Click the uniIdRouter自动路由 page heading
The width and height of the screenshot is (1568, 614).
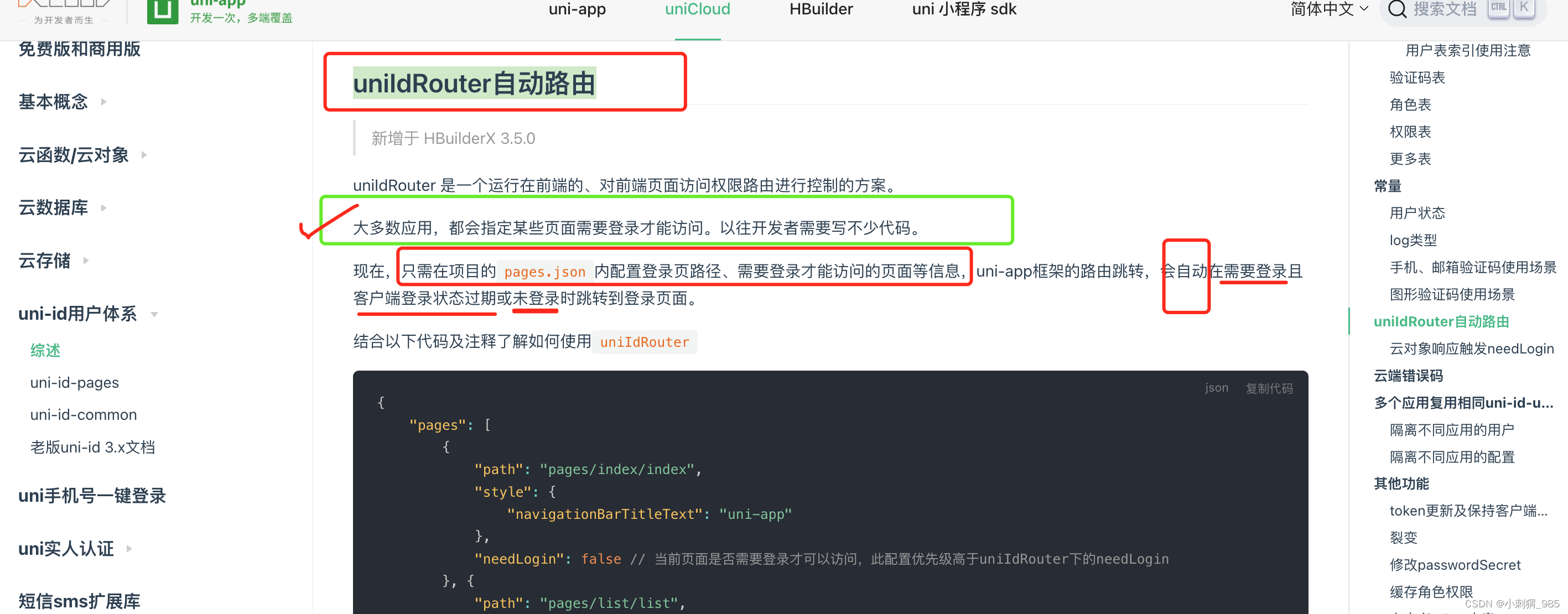point(474,84)
